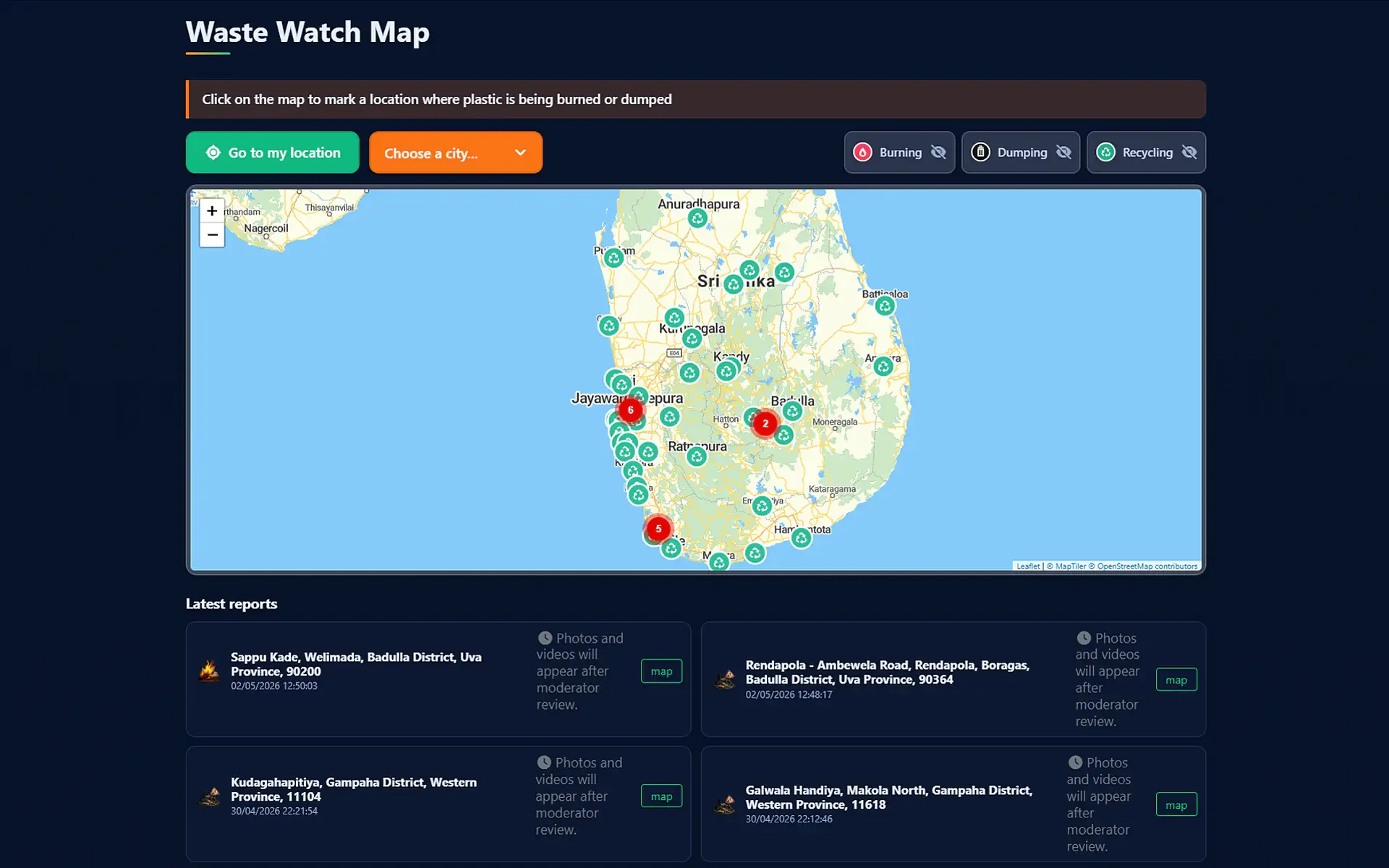
Task: Toggle Burning markers visibility
Action: (x=899, y=152)
